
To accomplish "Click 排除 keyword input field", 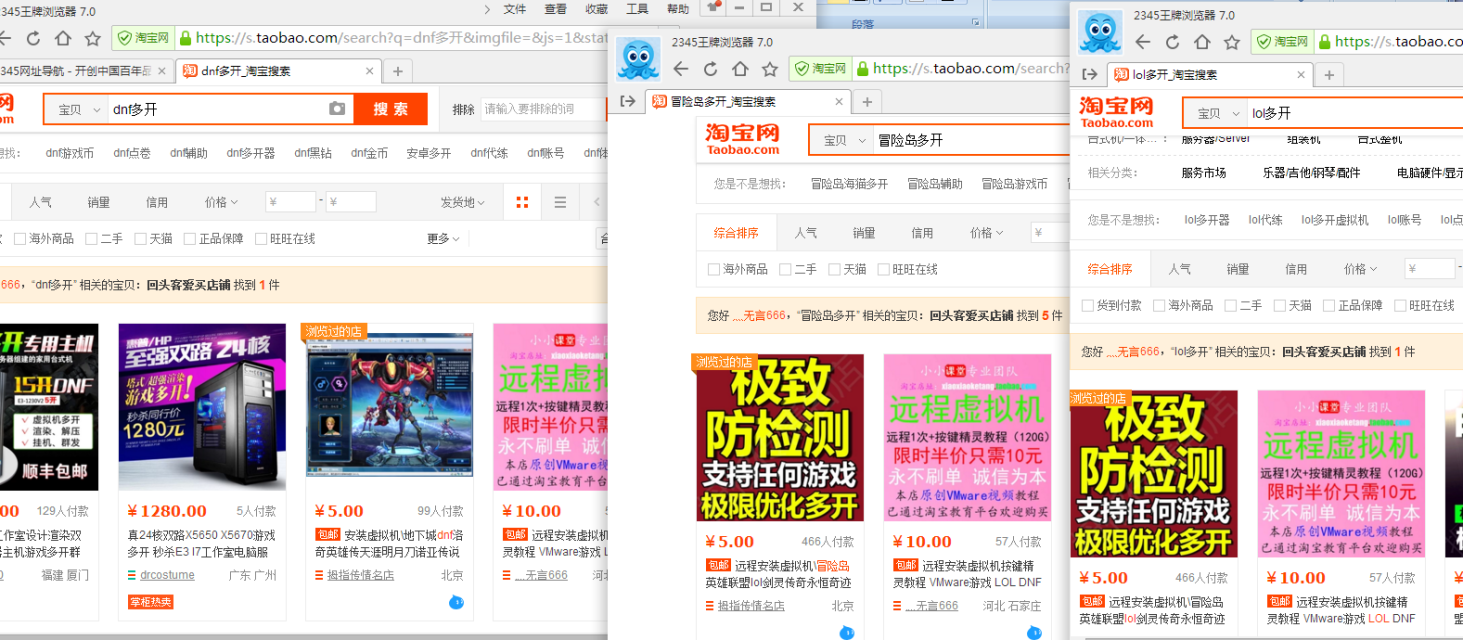I will click(541, 109).
